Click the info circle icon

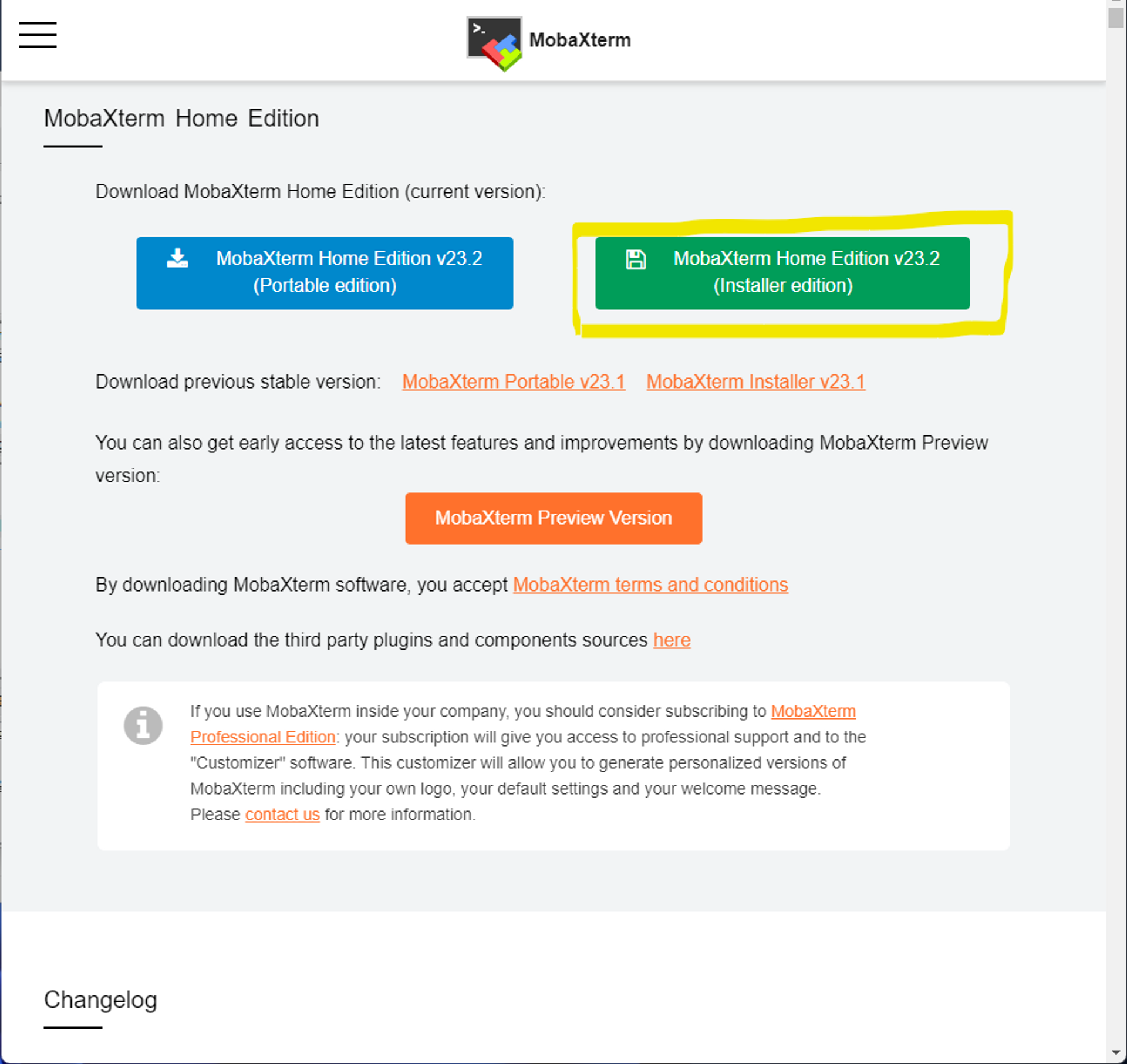[143, 725]
